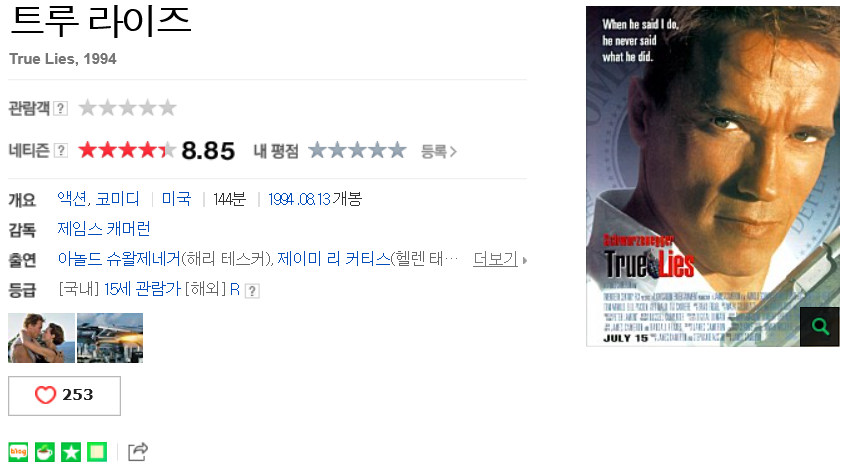Click the magnifier icon on the poster
846x472 pixels.
point(819,326)
